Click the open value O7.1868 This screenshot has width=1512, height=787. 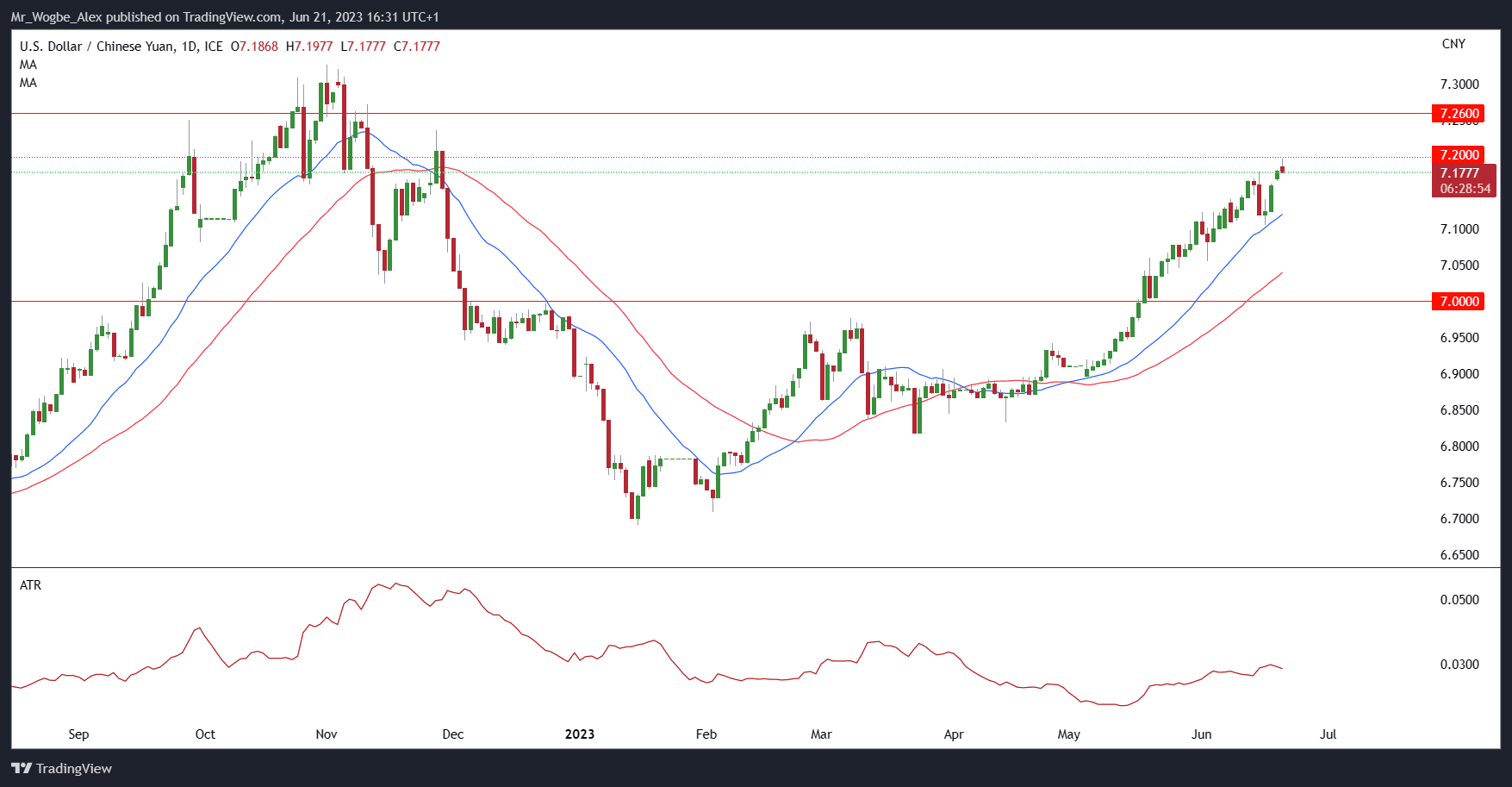[x=254, y=47]
